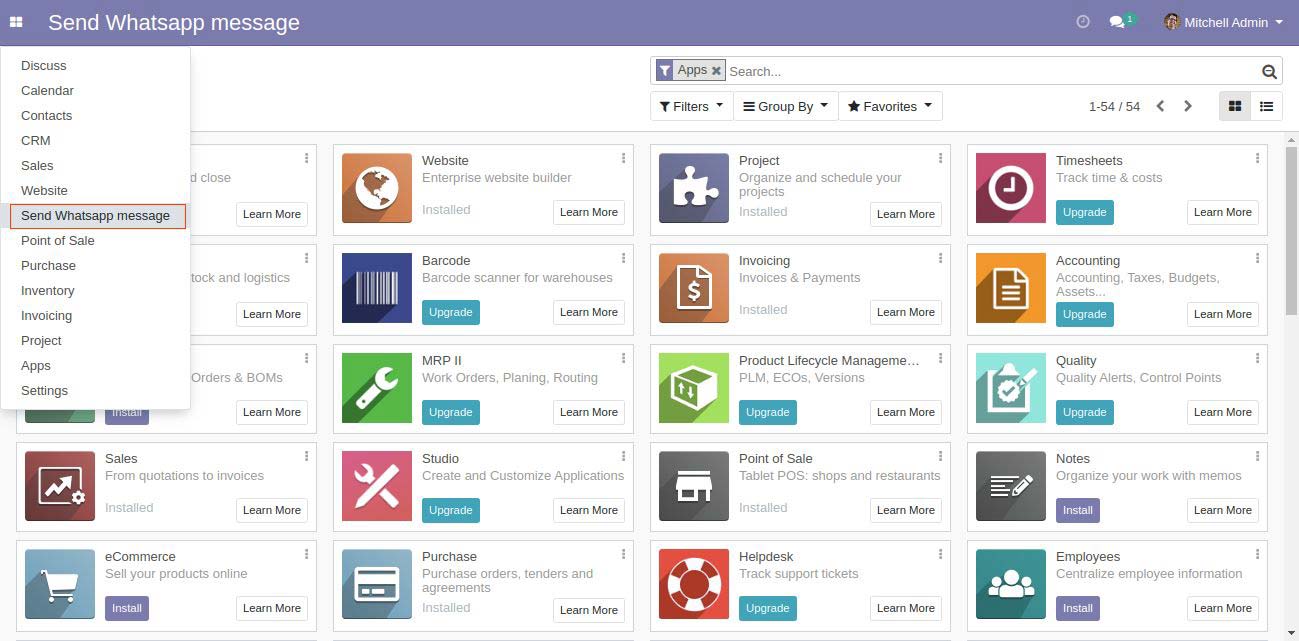The width and height of the screenshot is (1299, 641).
Task: Click Learn More on Helpdesk card
Action: tap(906, 608)
